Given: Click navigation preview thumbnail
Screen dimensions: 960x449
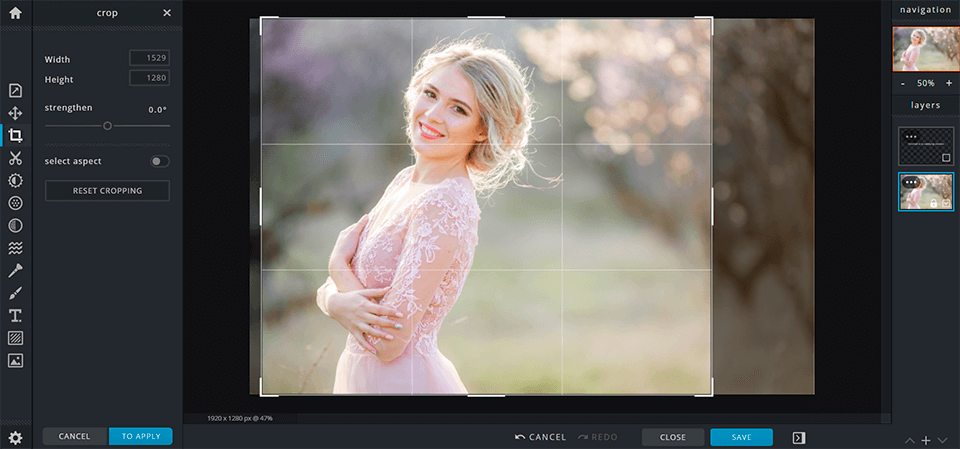Looking at the screenshot, I should click(926, 49).
